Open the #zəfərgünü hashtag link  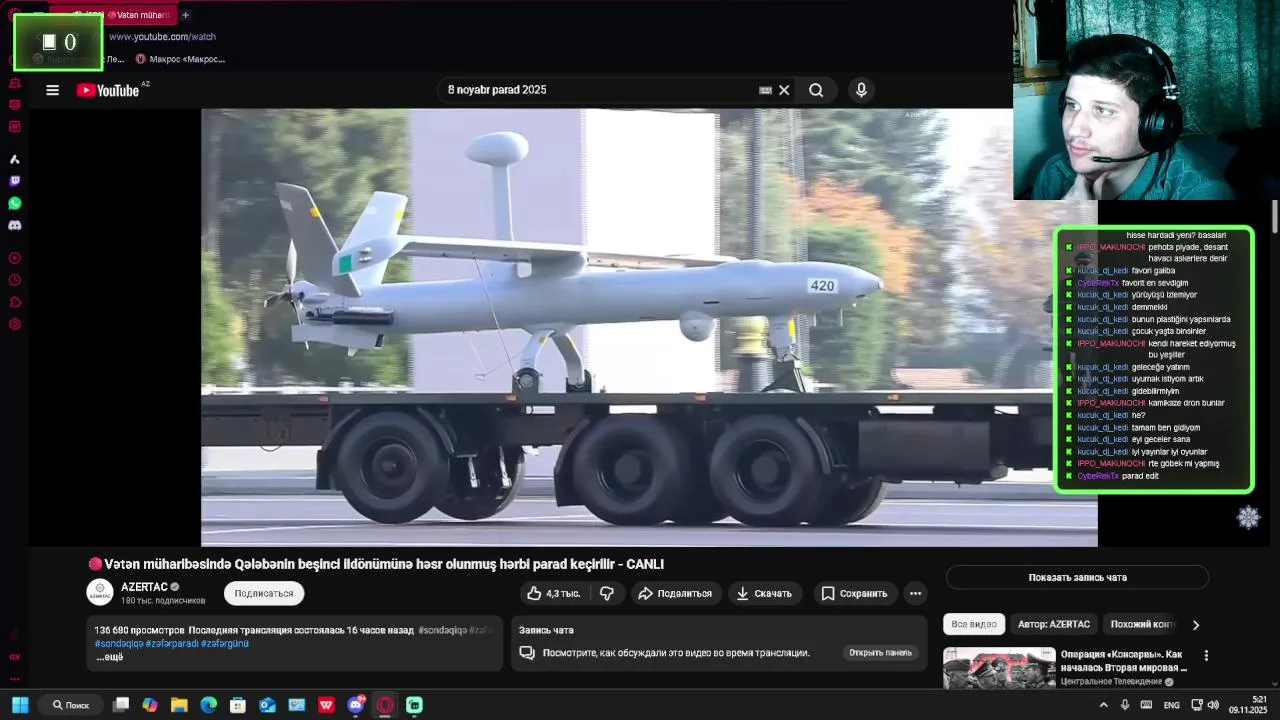click(225, 643)
